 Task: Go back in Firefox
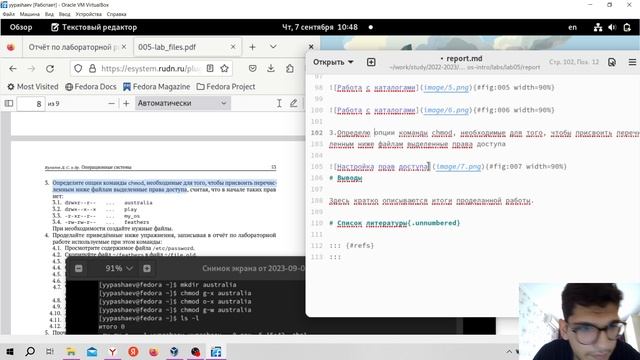tap(13, 69)
